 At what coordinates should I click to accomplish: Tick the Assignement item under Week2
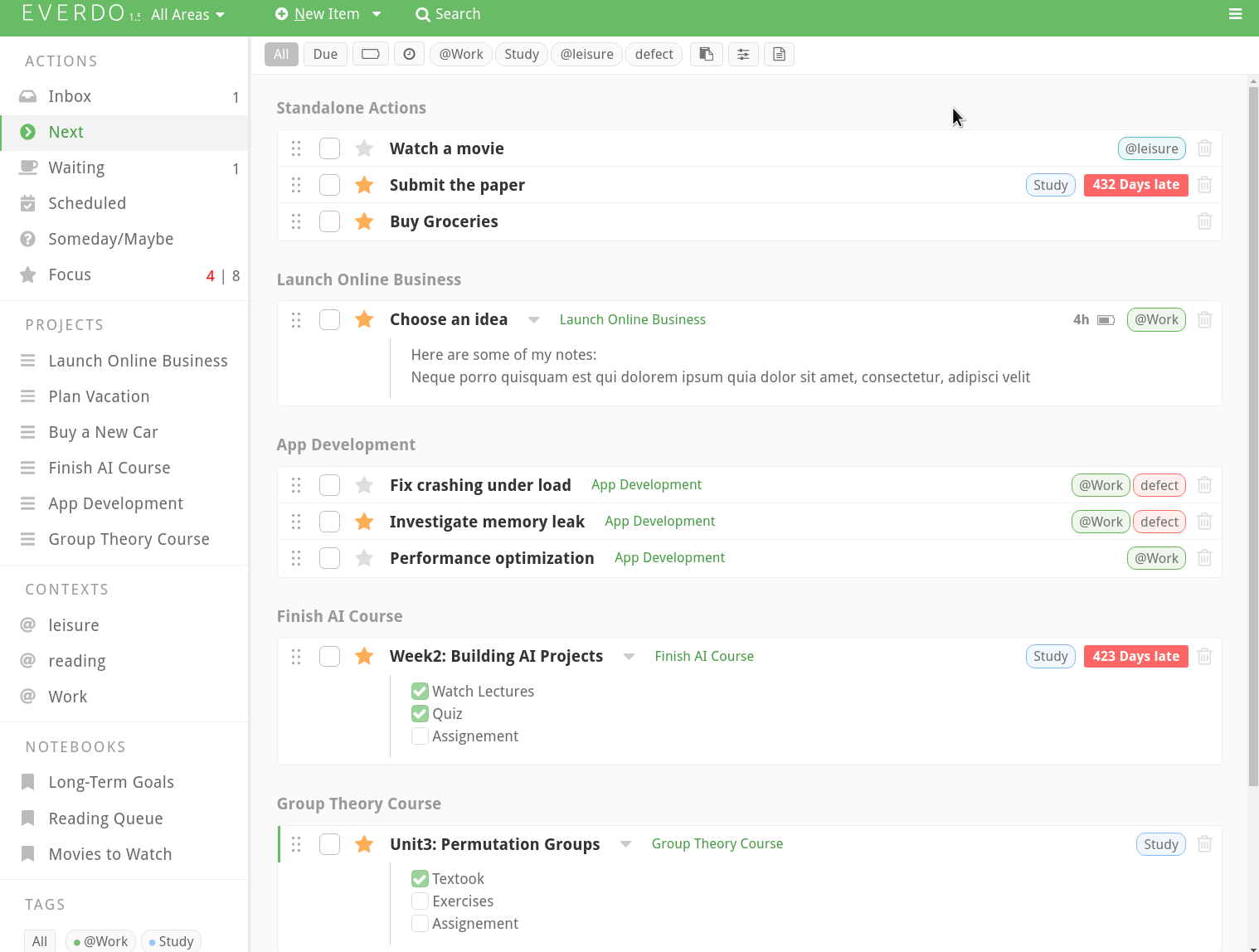(420, 736)
